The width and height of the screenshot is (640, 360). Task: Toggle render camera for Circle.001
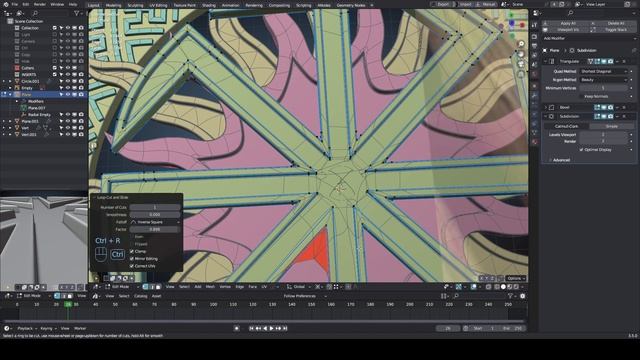pos(81,81)
